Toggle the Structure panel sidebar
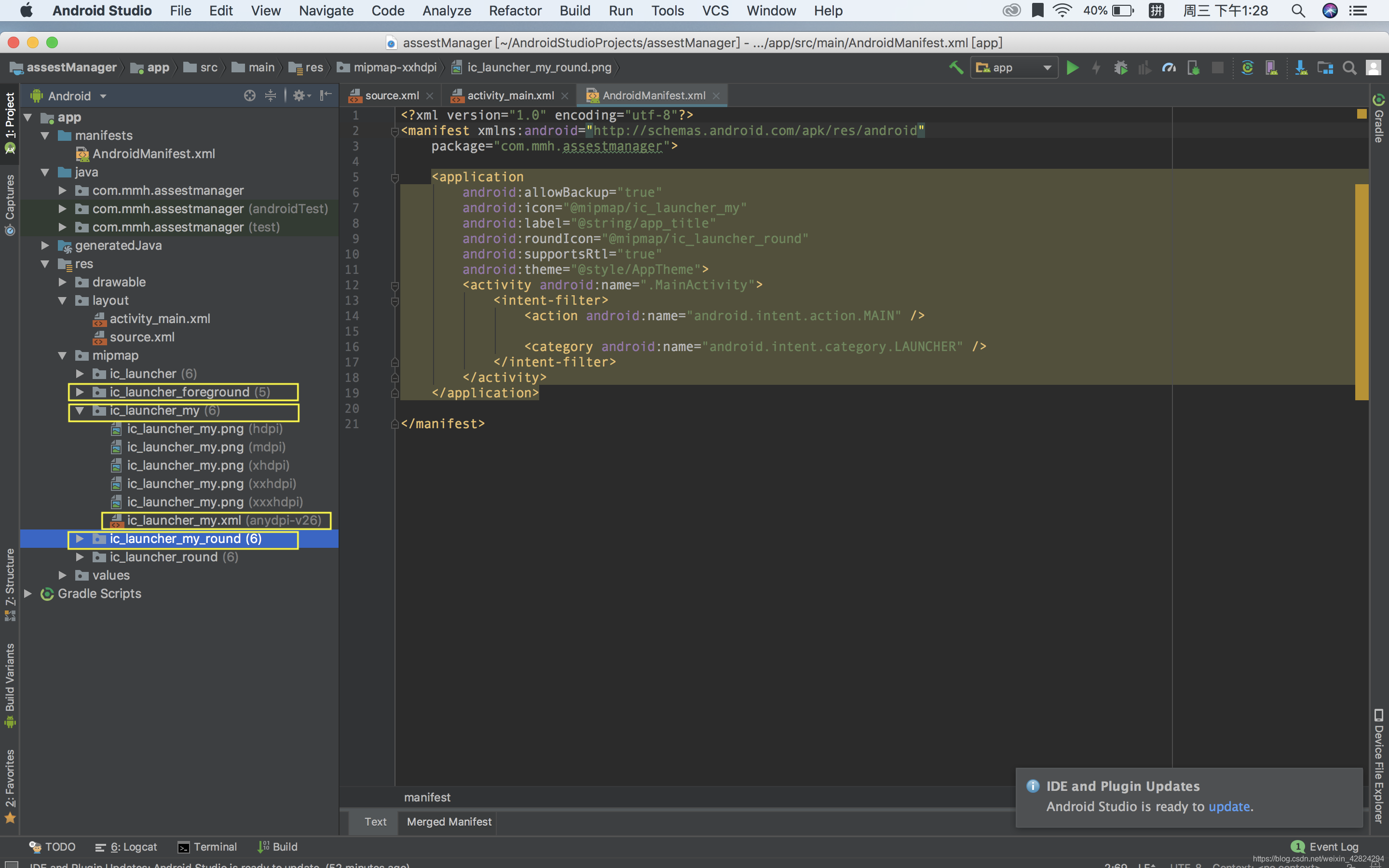Screen dimensions: 1389x868 point(9,580)
